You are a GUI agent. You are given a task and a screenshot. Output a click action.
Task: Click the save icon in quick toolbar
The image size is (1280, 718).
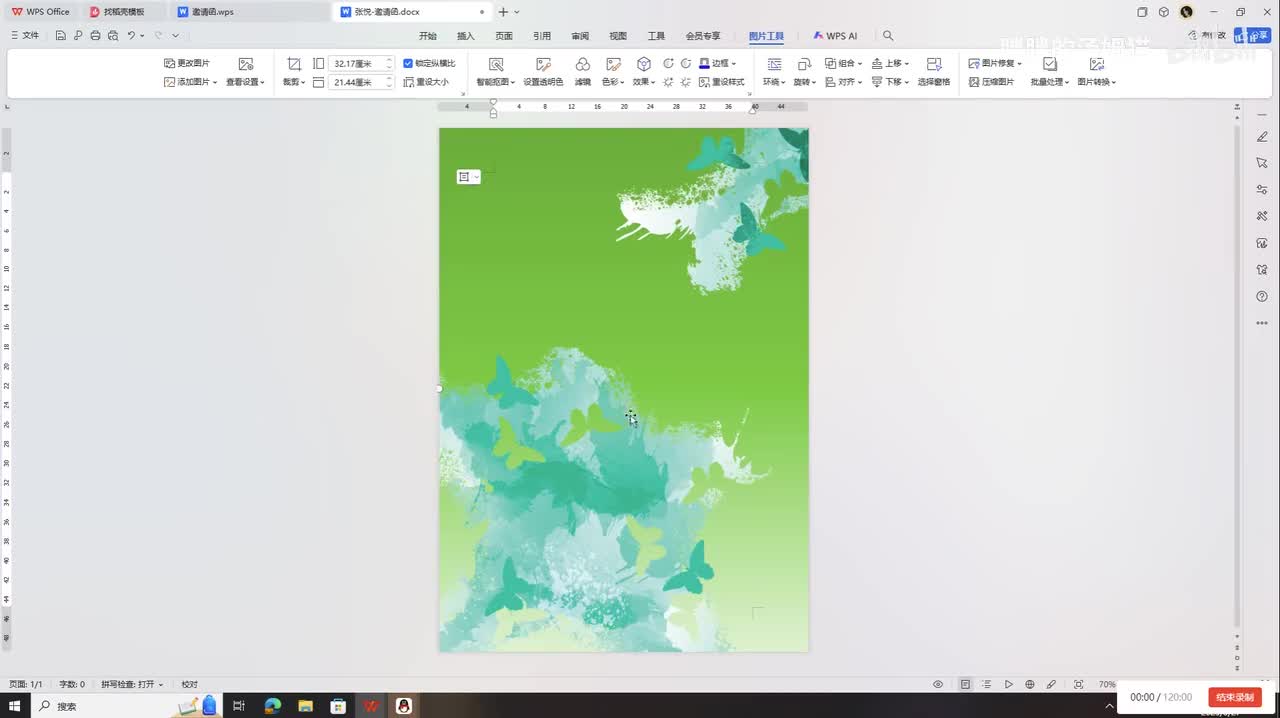(61, 35)
